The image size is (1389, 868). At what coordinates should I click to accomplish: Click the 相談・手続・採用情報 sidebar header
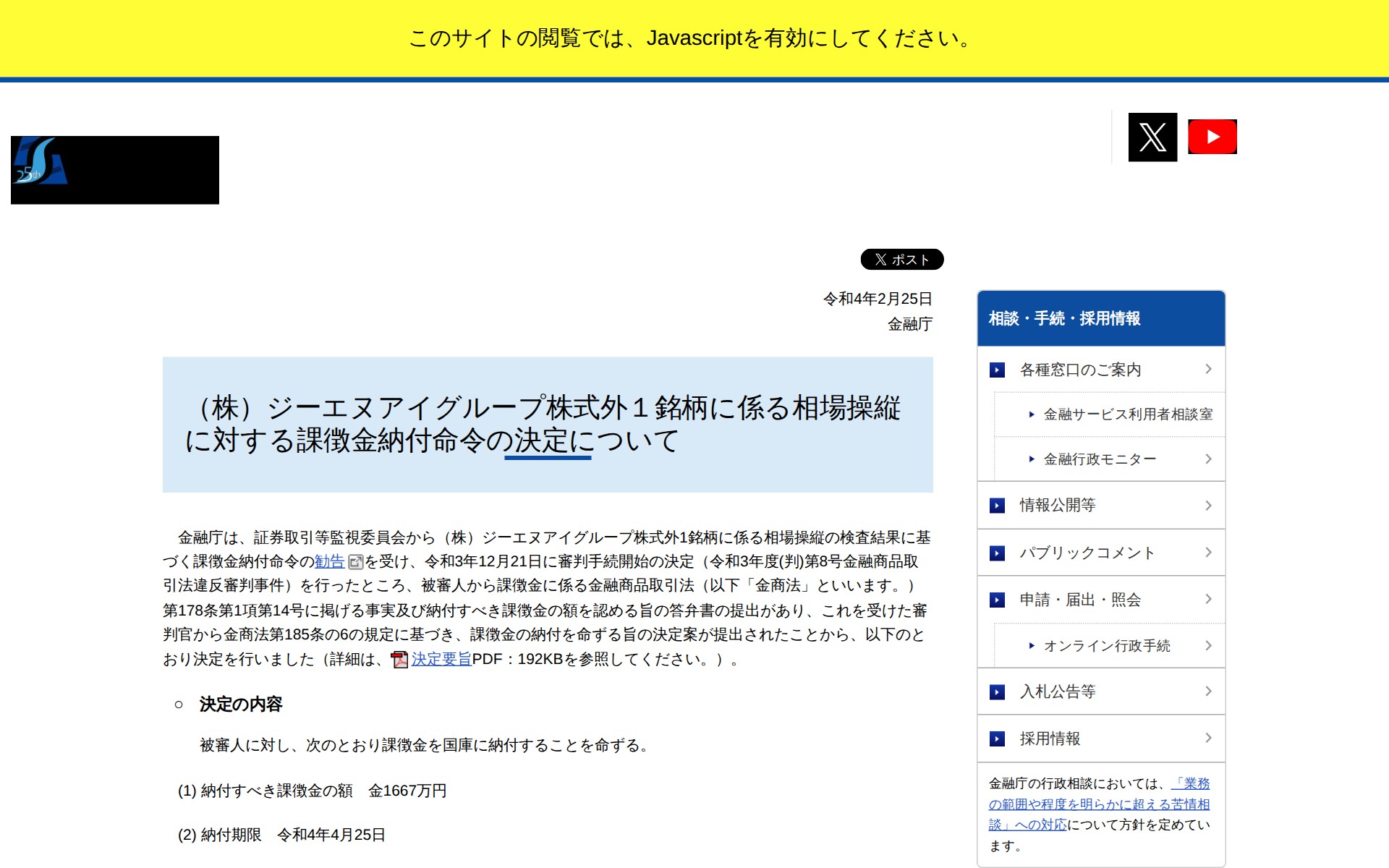click(1064, 319)
